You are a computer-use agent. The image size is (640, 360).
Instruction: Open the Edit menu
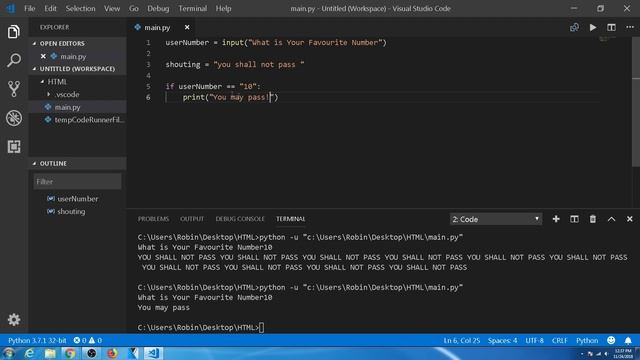(x=51, y=9)
